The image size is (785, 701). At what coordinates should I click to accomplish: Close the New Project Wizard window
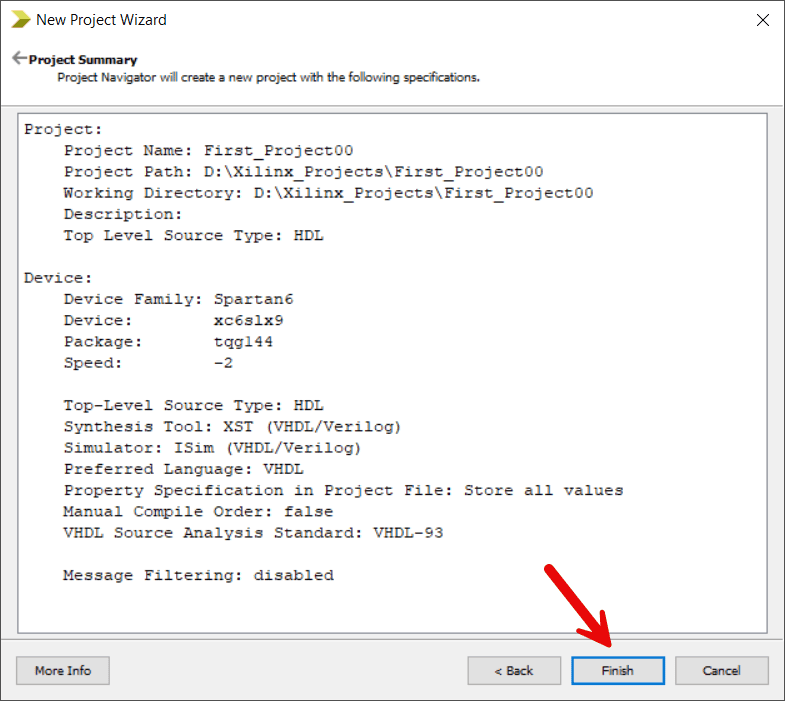click(x=762, y=19)
